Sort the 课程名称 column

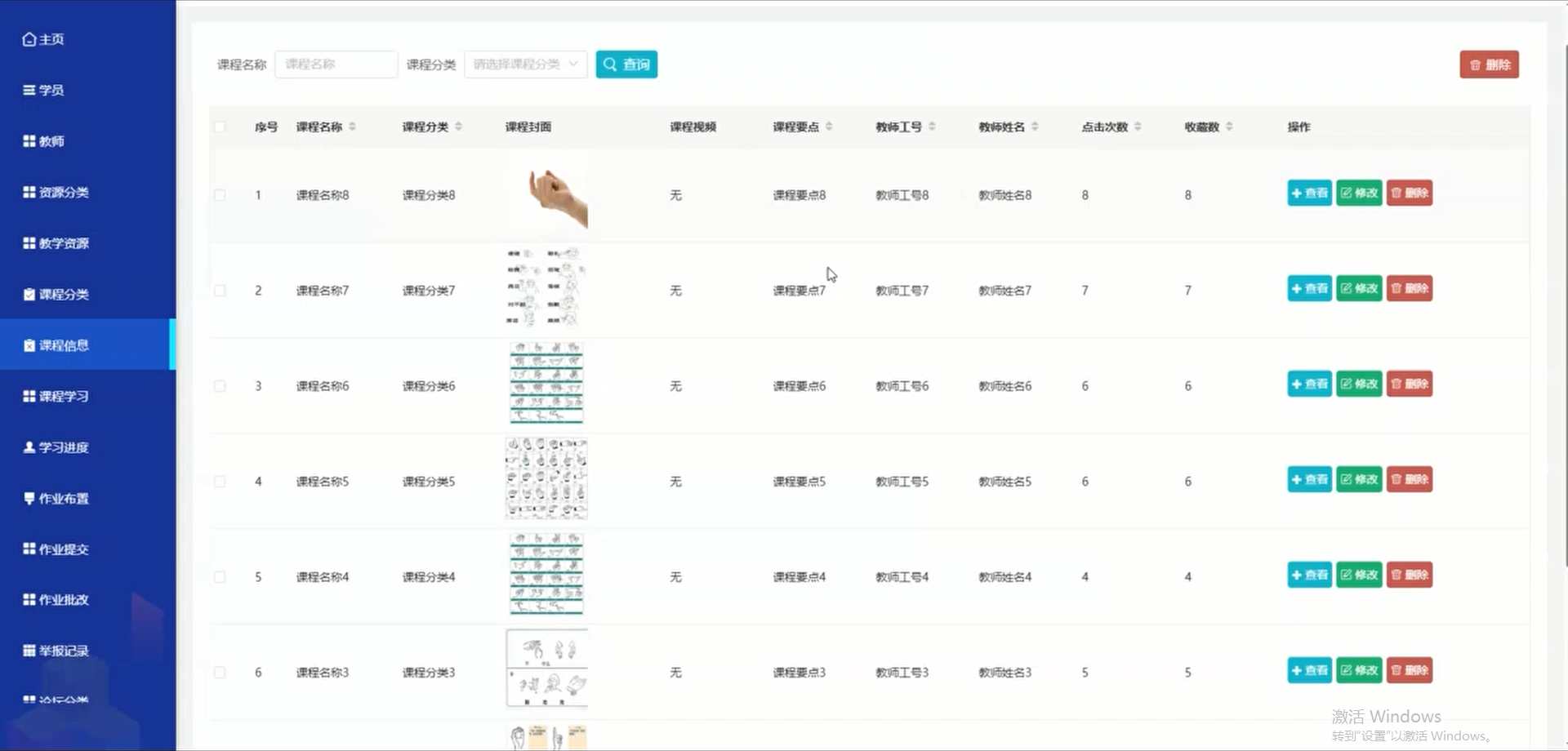[x=325, y=127]
